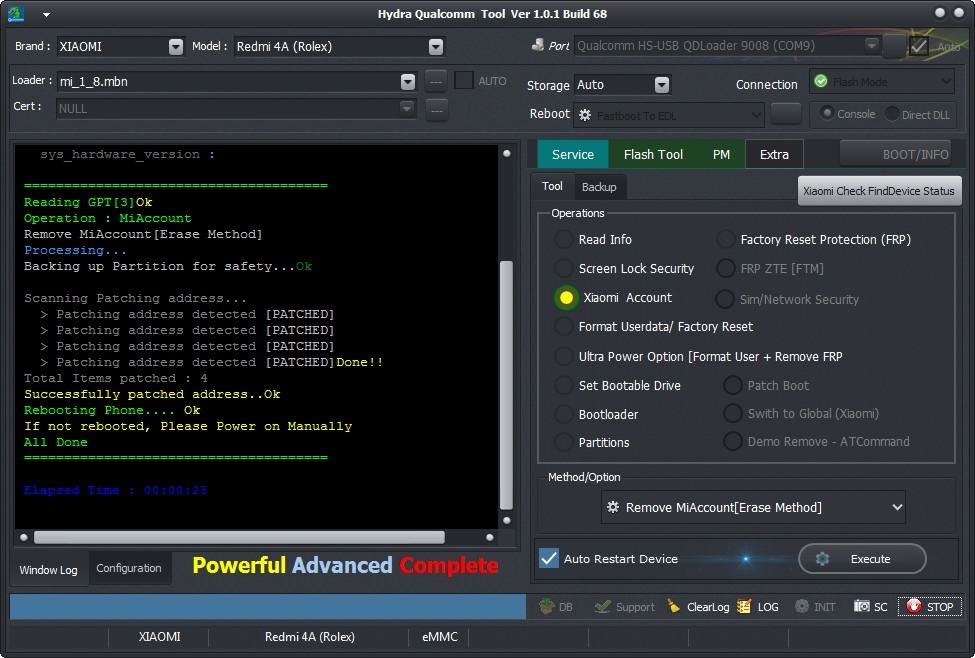Select Factory Reset Protection (FRP)
Screen dimensions: 975x658
(725, 239)
